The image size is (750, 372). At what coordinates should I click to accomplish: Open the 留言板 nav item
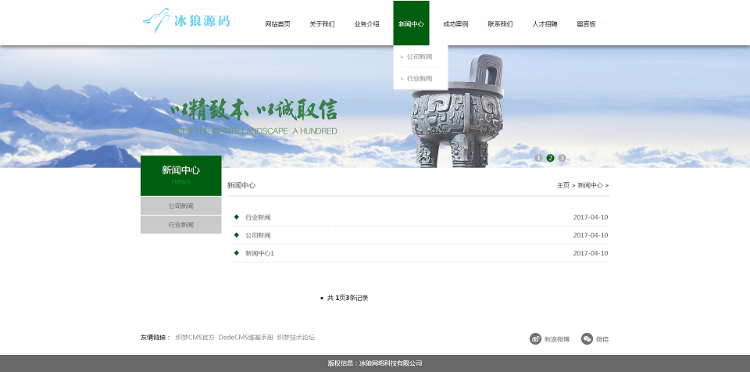586,24
